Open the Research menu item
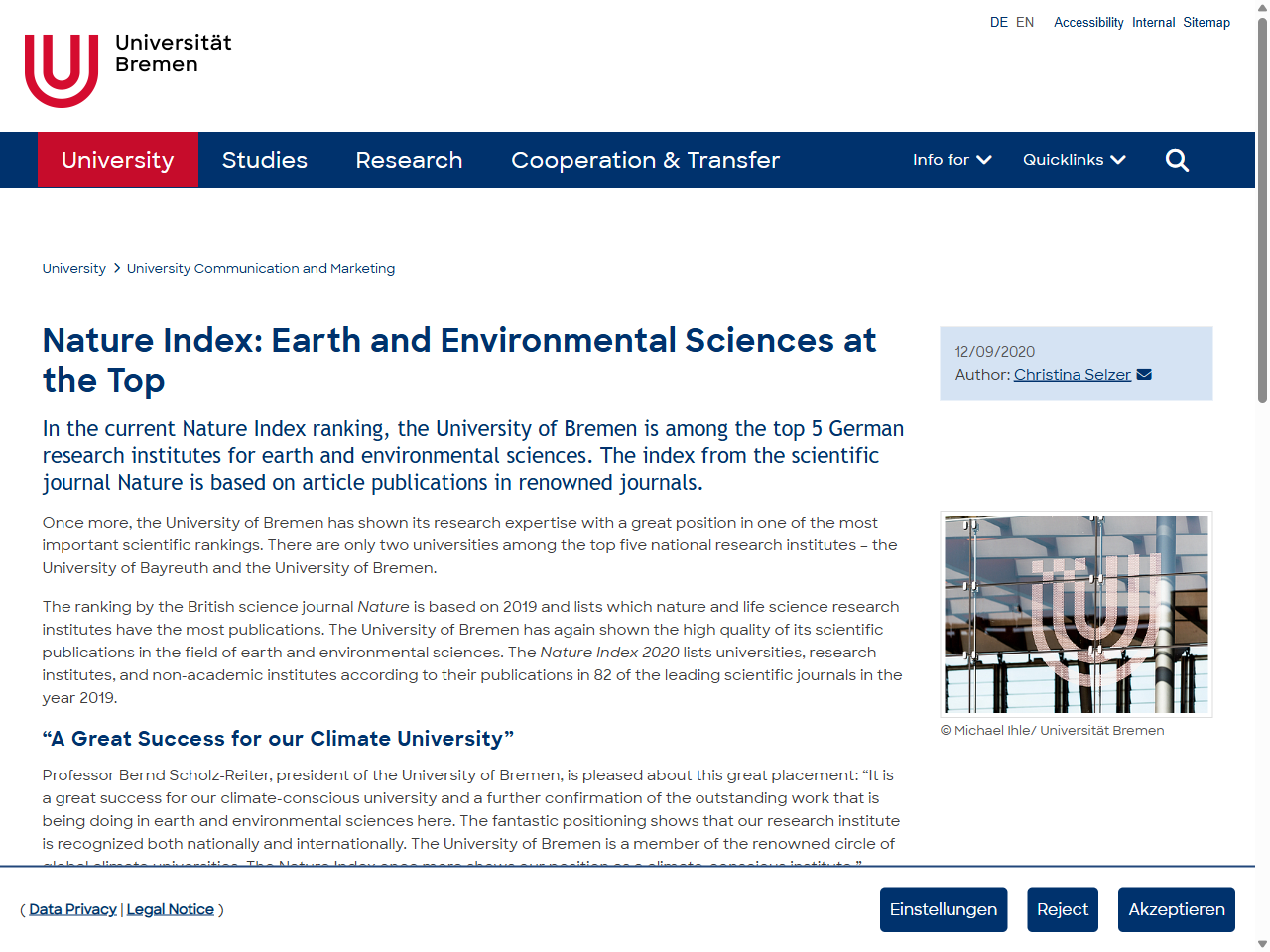Image resolution: width=1270 pixels, height=952 pixels. (x=410, y=160)
